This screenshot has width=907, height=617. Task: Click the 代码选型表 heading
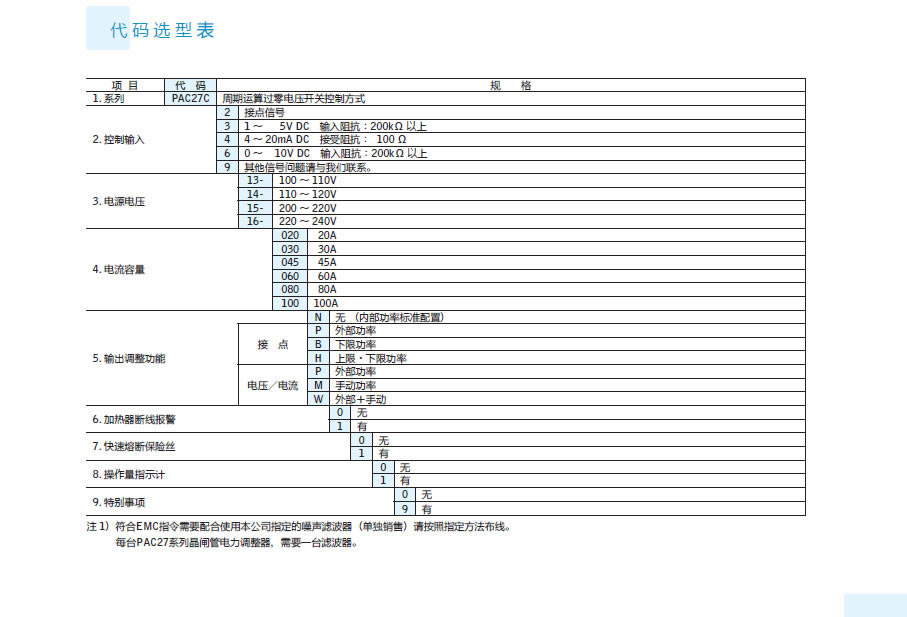pos(163,30)
